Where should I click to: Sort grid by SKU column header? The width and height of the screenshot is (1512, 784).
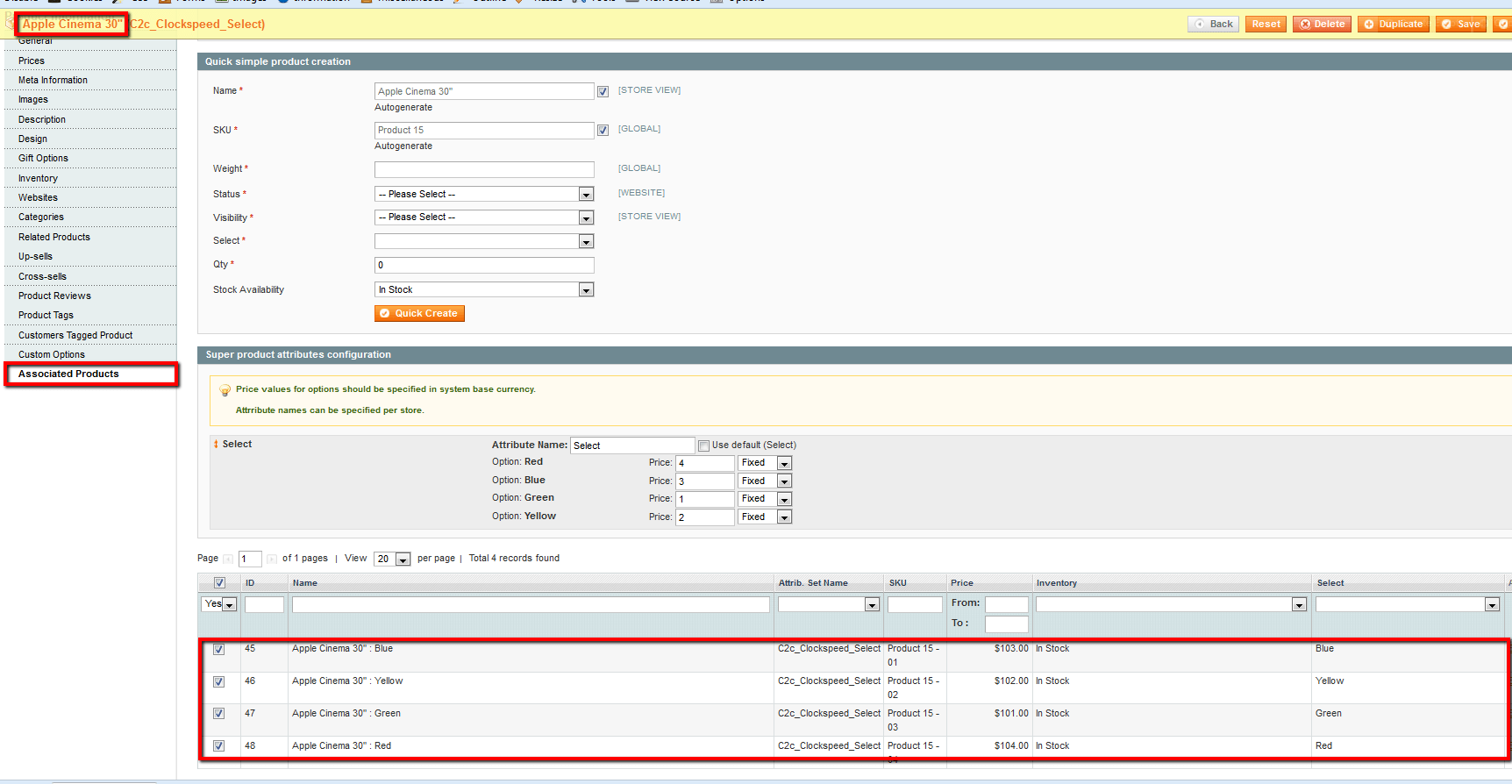coord(898,583)
